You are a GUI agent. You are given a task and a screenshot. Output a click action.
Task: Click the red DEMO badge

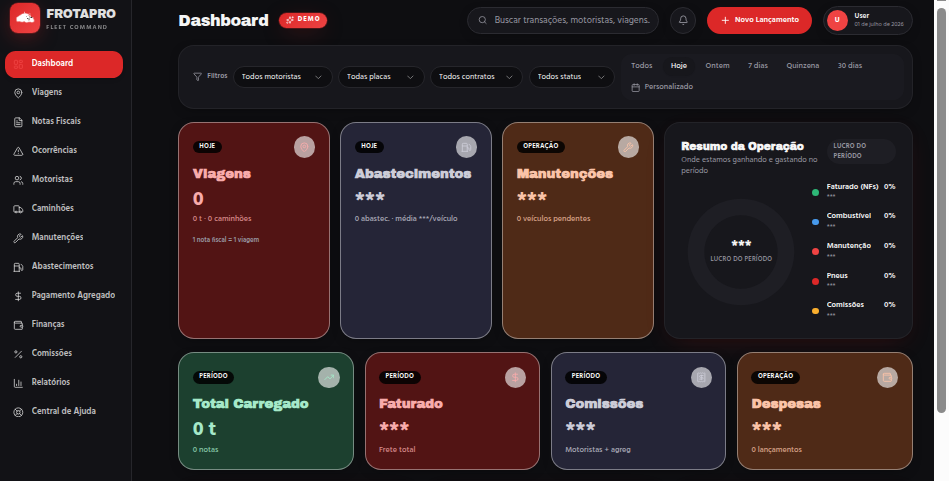click(x=303, y=20)
